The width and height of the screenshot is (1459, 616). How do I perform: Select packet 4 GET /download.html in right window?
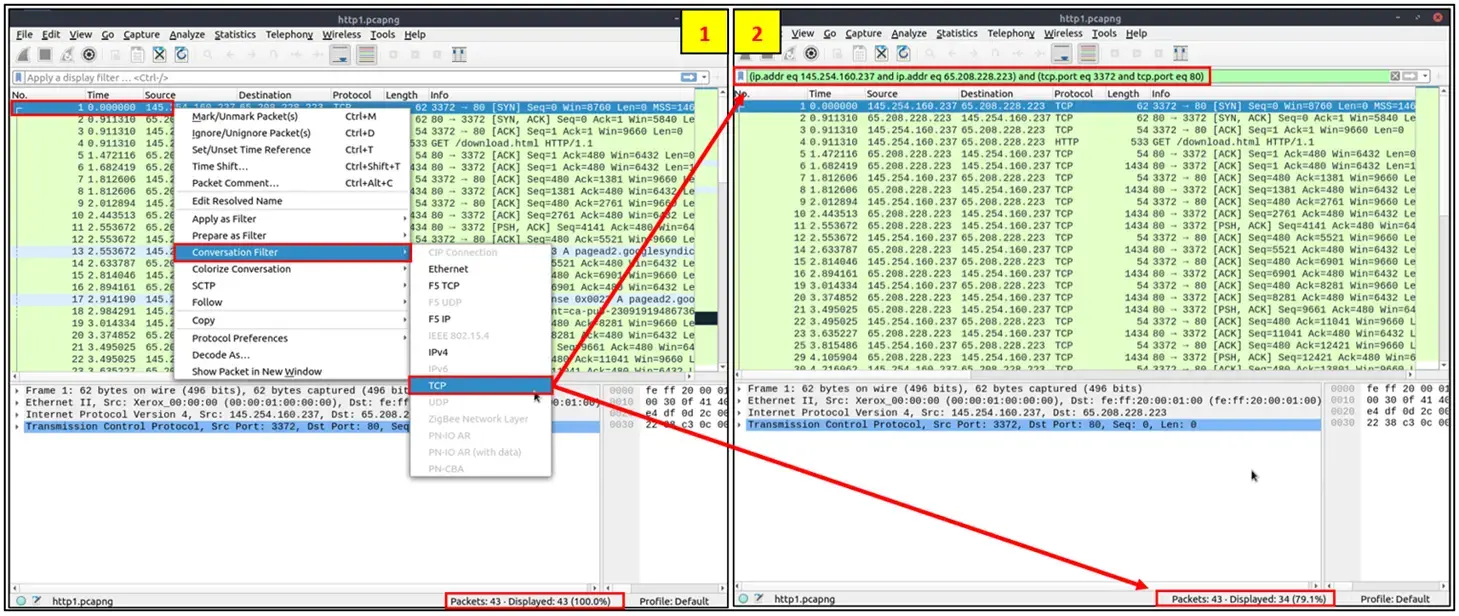tap(1076, 142)
